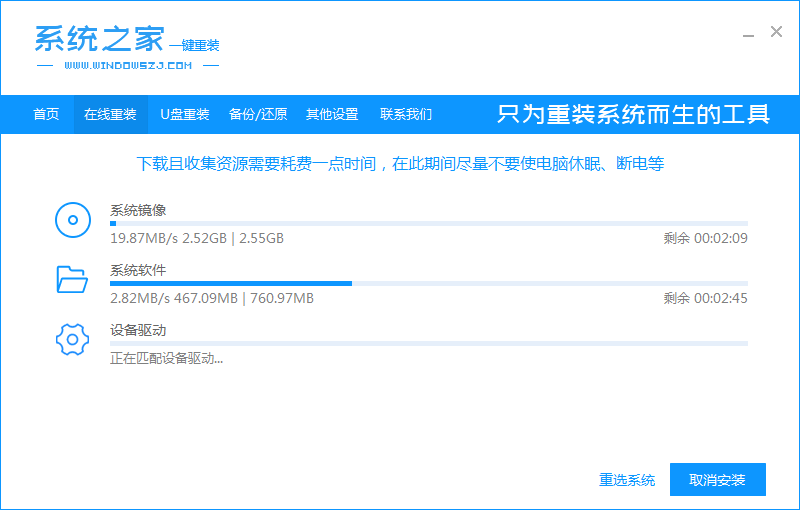
Task: Open the U盘重装 tab
Action: (185, 114)
